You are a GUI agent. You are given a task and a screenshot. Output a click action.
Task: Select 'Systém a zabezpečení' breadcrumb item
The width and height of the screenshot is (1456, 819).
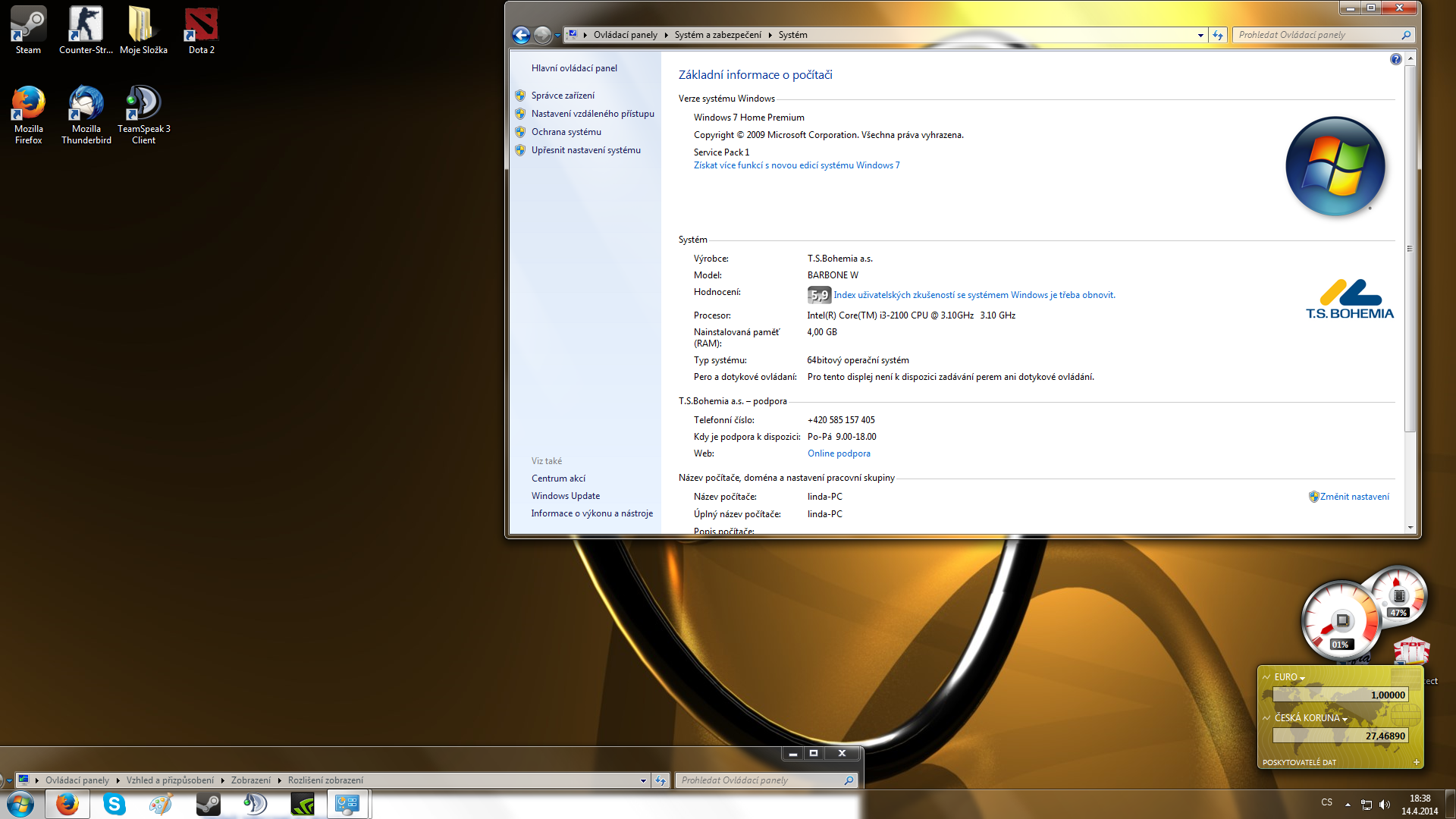click(x=717, y=35)
